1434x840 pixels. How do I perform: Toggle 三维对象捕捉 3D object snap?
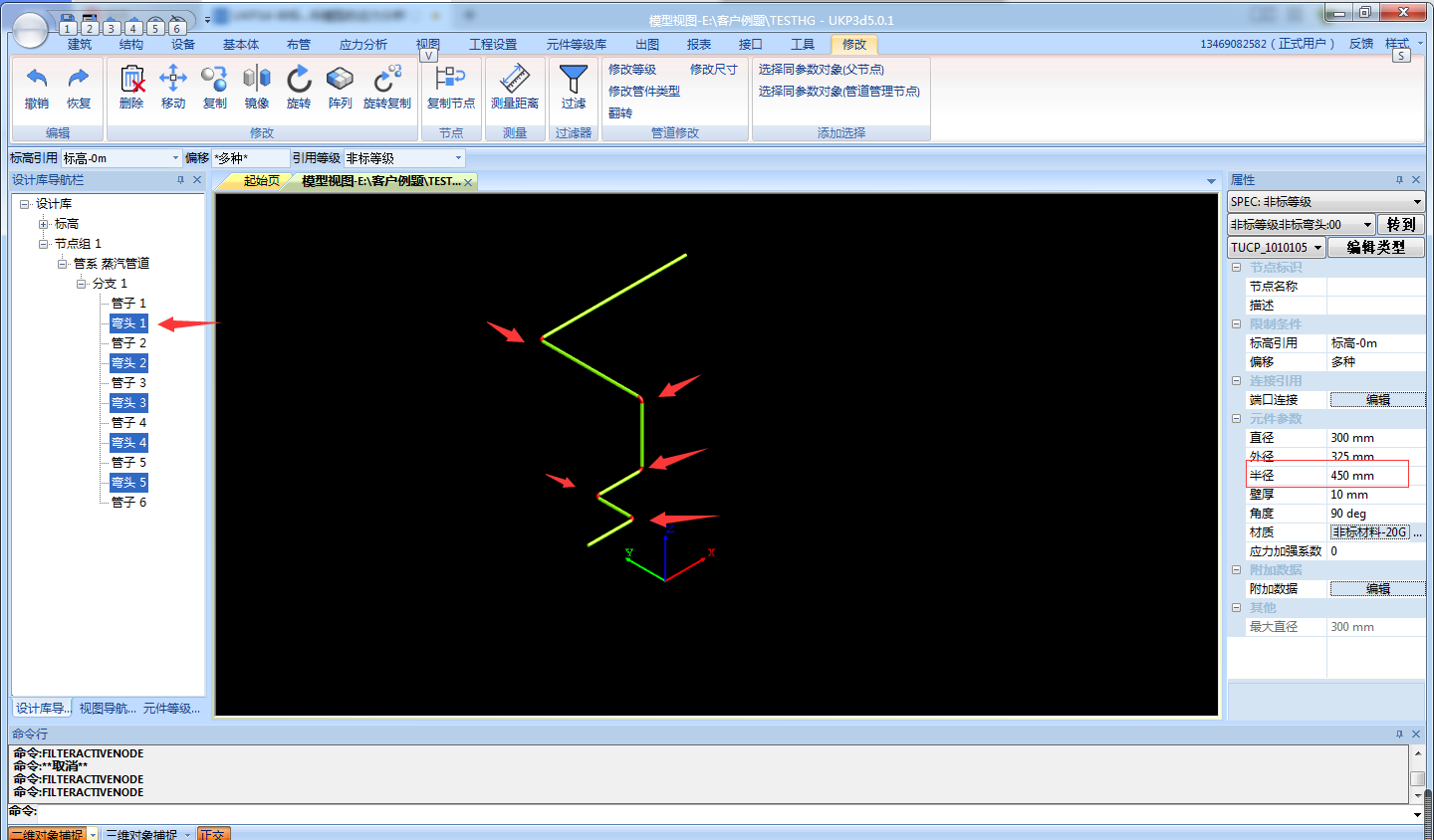(x=141, y=834)
